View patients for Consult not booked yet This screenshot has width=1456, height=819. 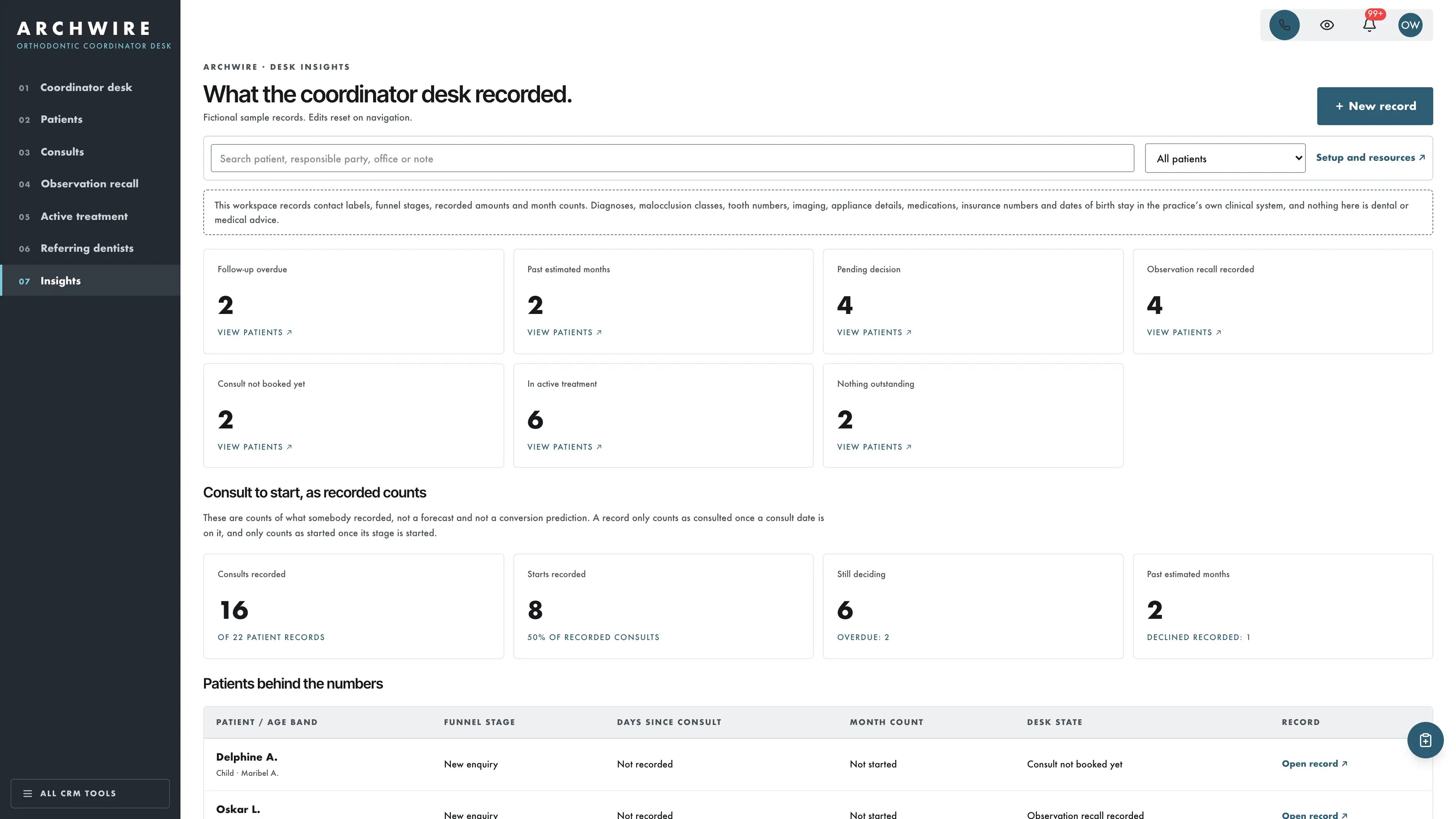[255, 447]
